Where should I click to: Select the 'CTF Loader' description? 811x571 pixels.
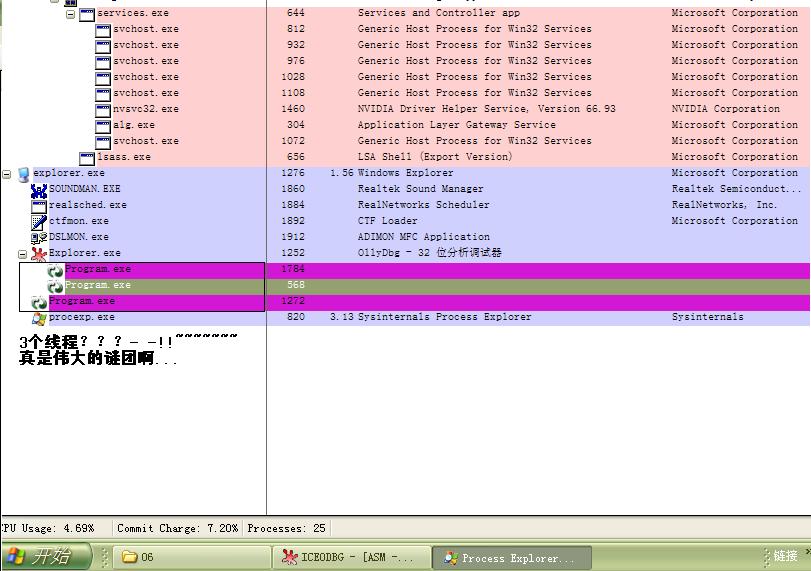tap(387, 221)
